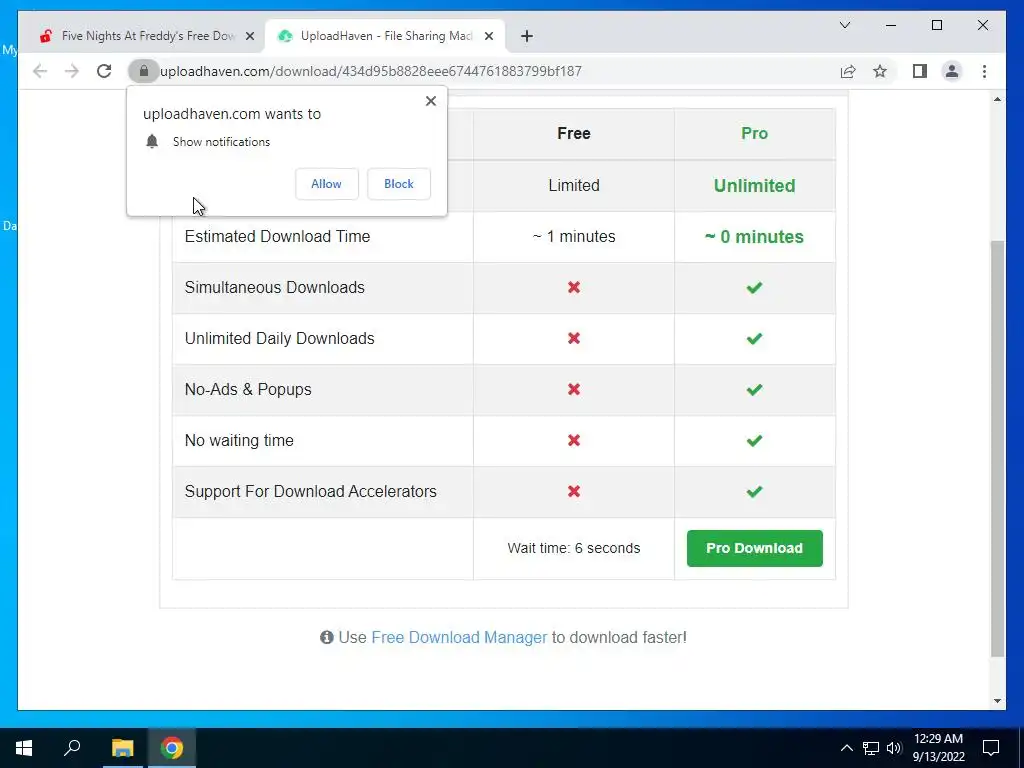Screen dimensions: 1024x768
Task: Click 'Support For Download Accelerators' label
Action: [311, 491]
